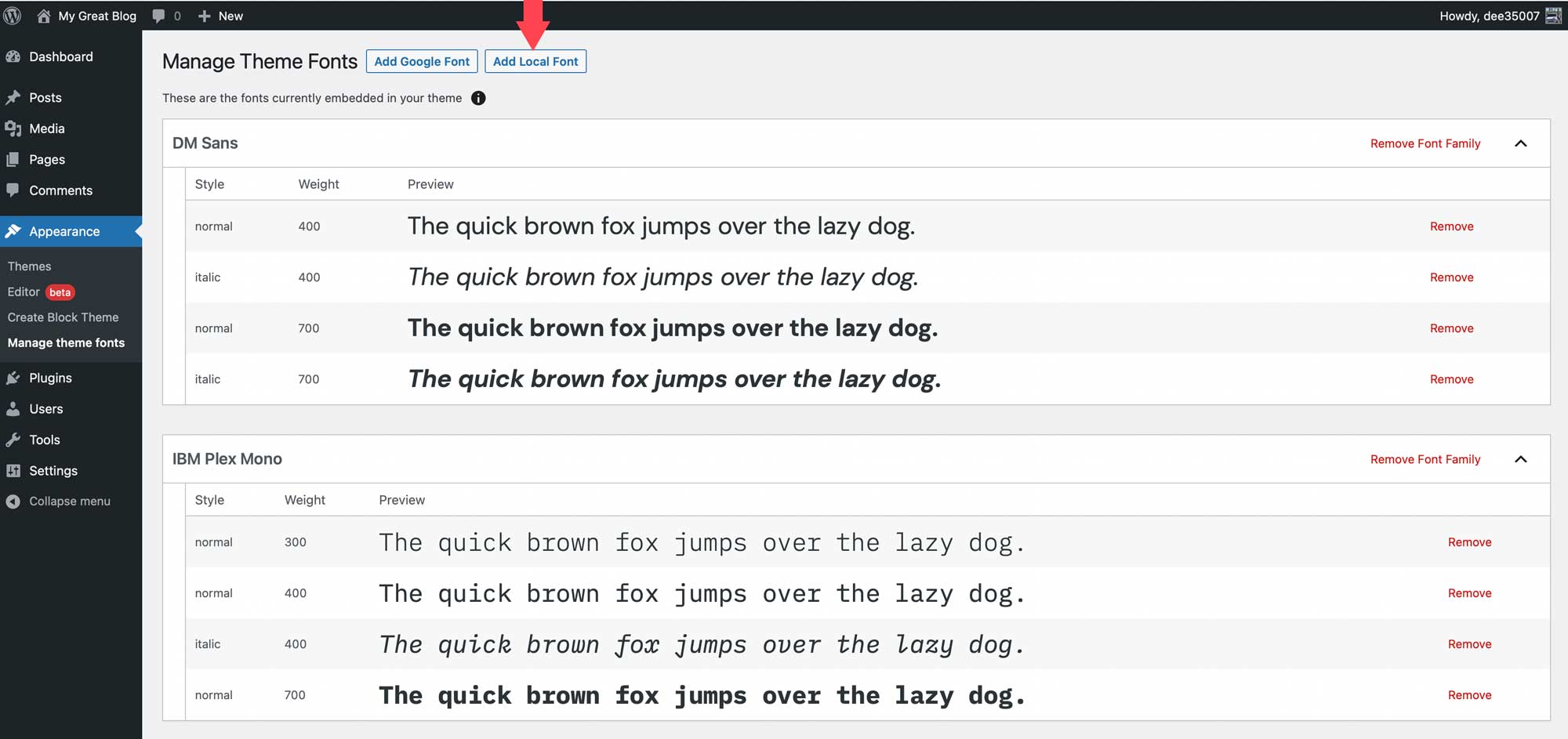Viewport: 1568px width, 739px height.
Task: Open the Settings icon
Action: coord(16,470)
